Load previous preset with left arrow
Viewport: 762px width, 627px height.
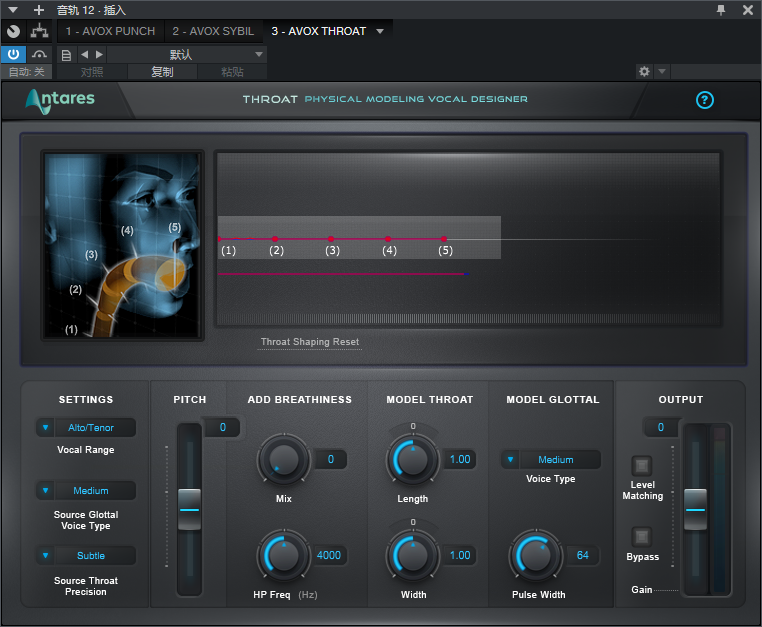tap(85, 54)
